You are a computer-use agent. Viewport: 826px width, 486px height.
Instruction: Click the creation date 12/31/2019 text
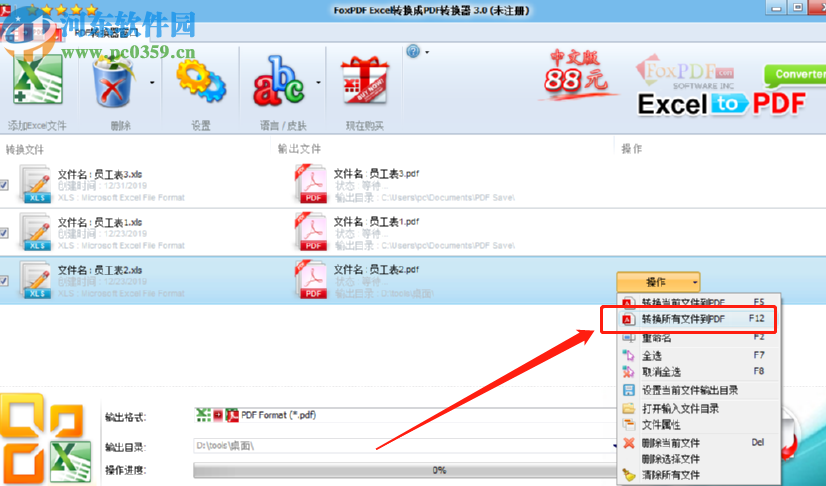tap(125, 186)
